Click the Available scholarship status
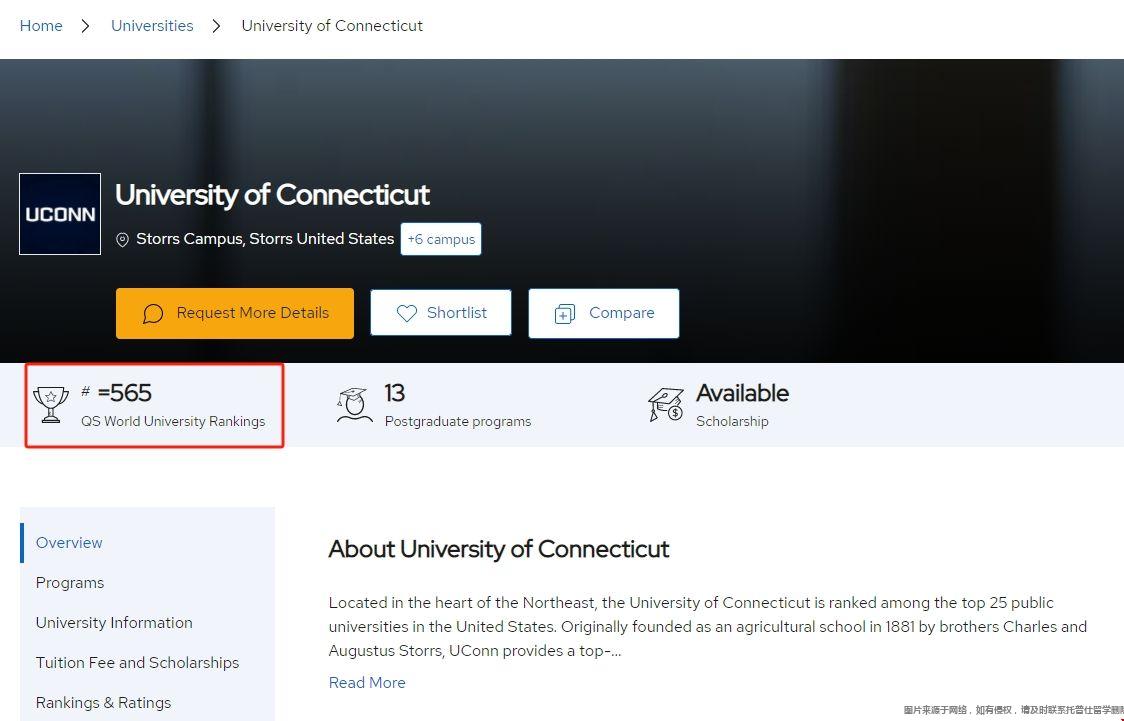The height and width of the screenshot is (721, 1124). tap(743, 393)
